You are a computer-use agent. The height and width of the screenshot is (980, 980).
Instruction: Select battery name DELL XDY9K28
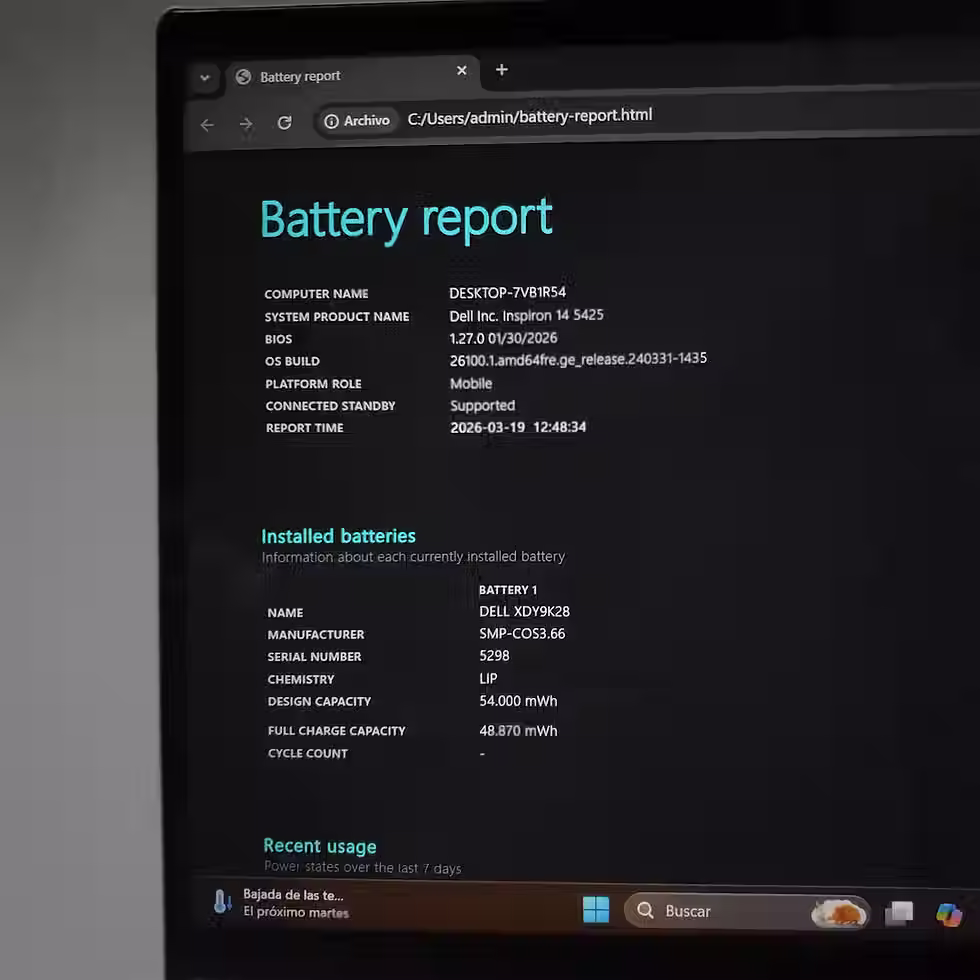click(x=524, y=611)
